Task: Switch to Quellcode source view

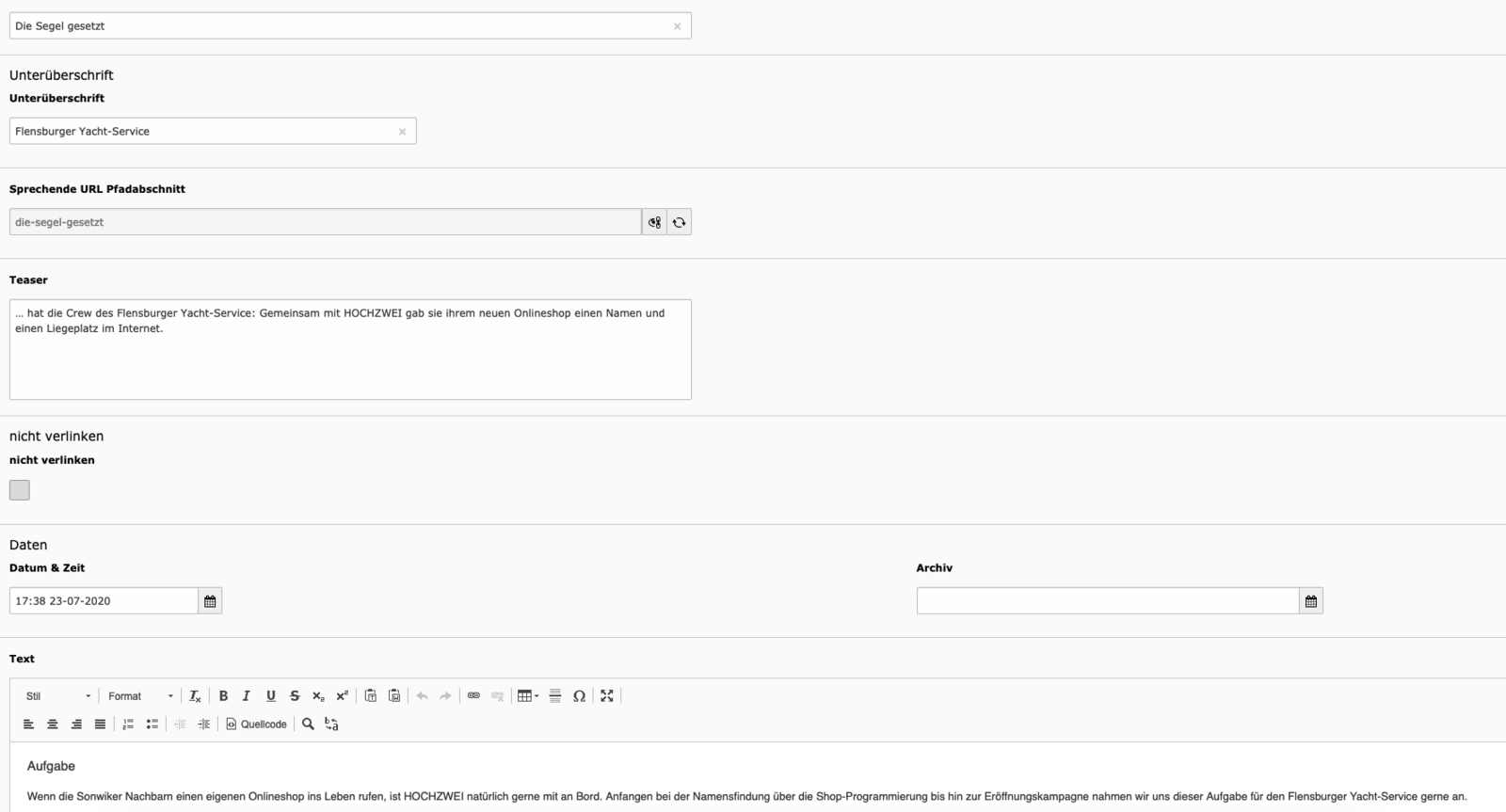Action: click(256, 724)
